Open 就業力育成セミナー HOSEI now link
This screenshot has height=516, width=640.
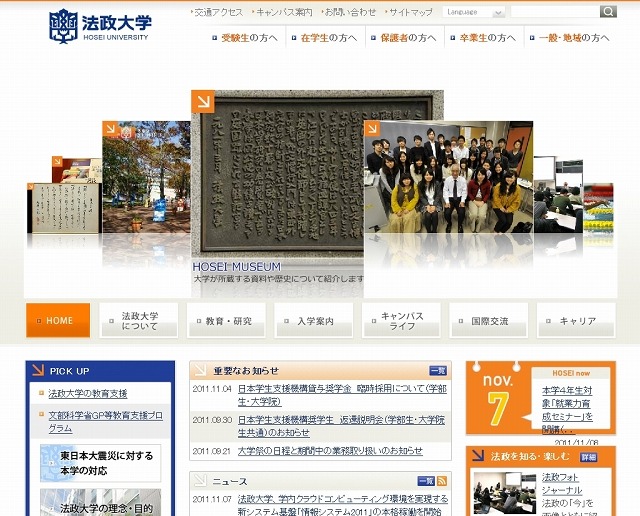[x=567, y=410]
